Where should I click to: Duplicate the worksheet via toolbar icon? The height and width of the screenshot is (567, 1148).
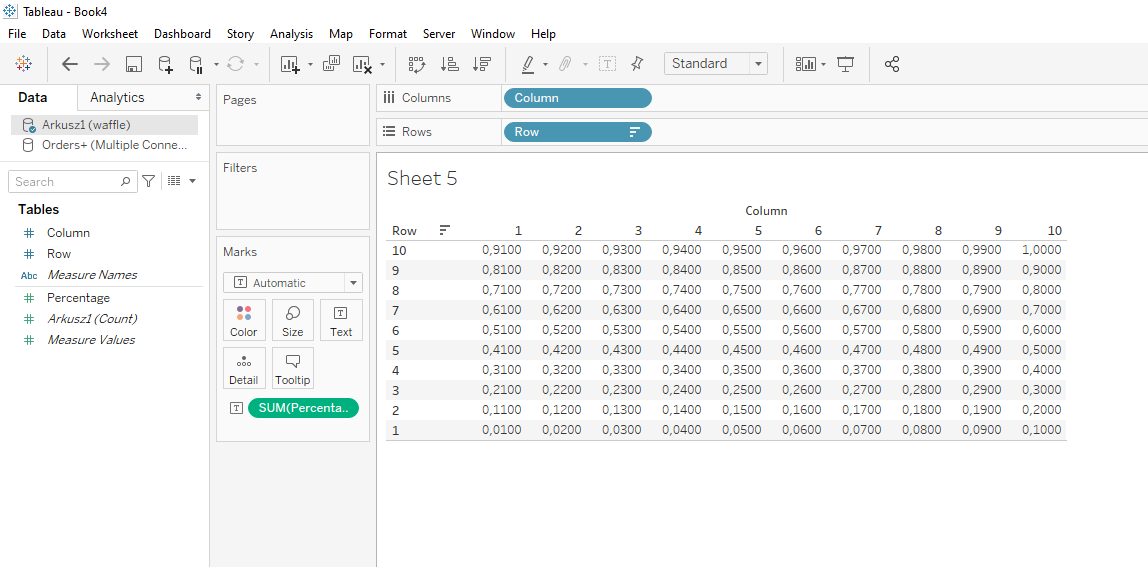click(331, 64)
